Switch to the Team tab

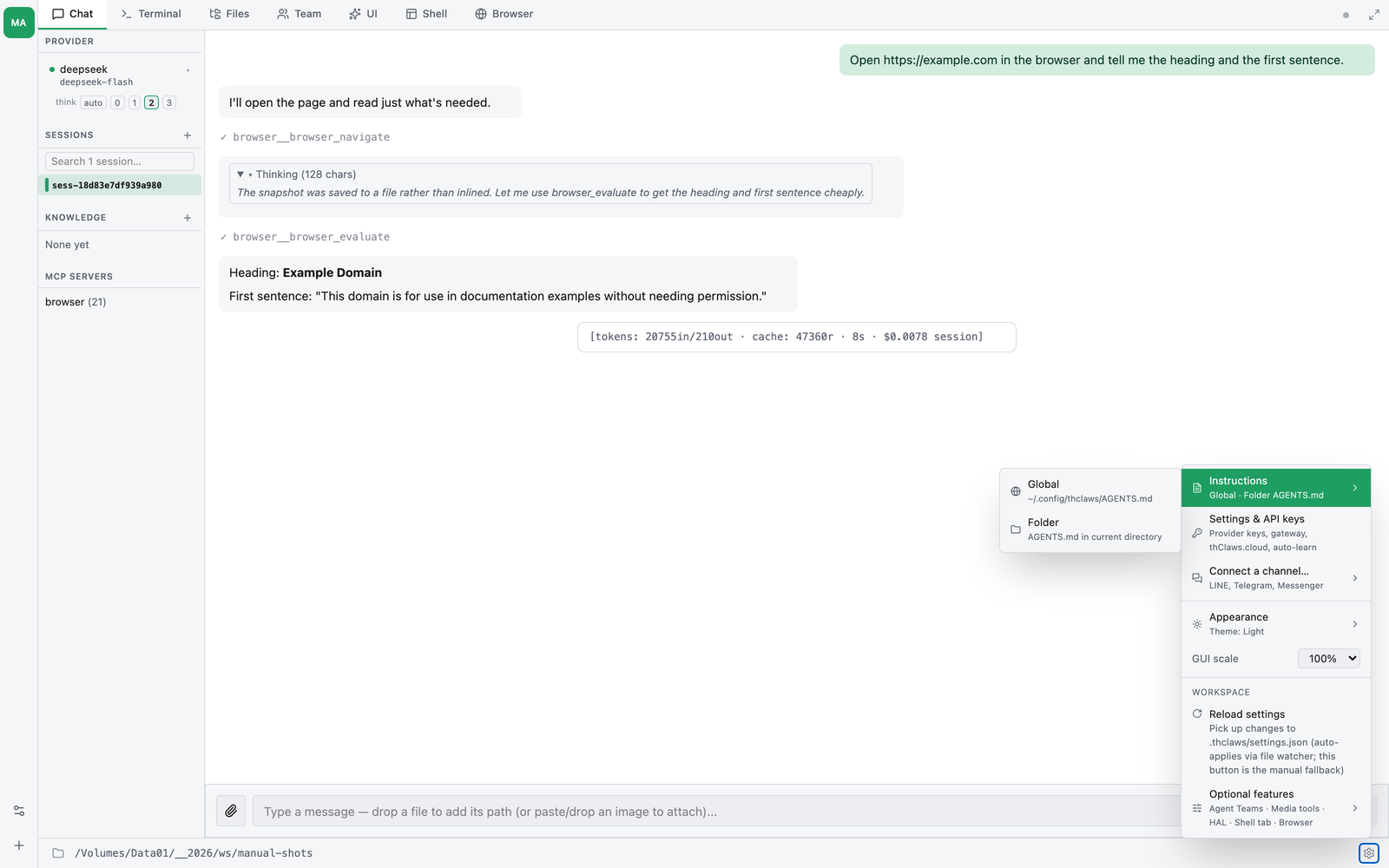pyautogui.click(x=300, y=14)
